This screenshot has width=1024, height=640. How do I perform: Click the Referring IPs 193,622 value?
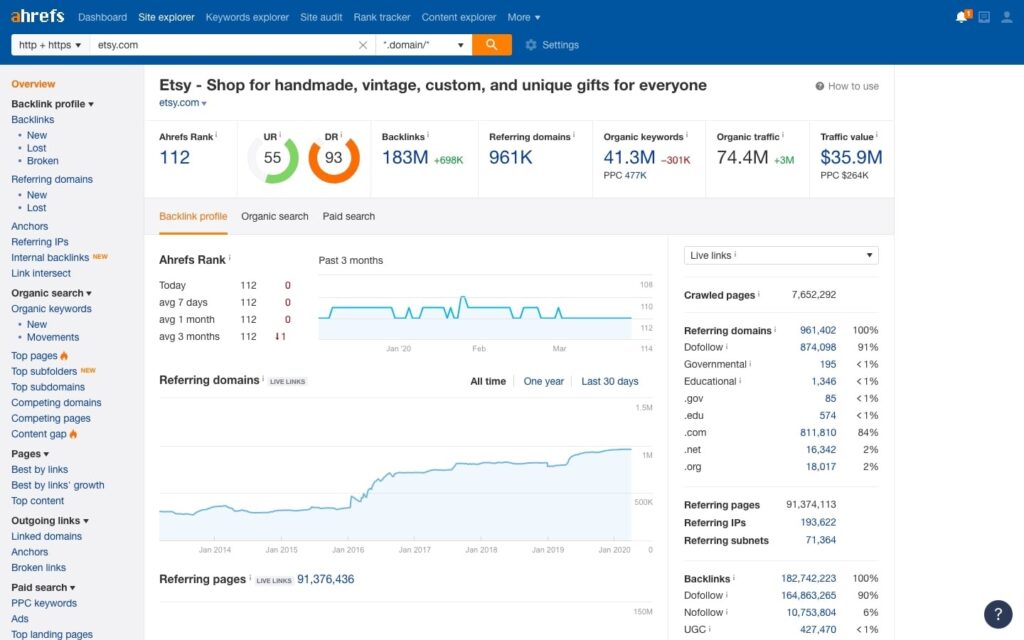[818, 522]
